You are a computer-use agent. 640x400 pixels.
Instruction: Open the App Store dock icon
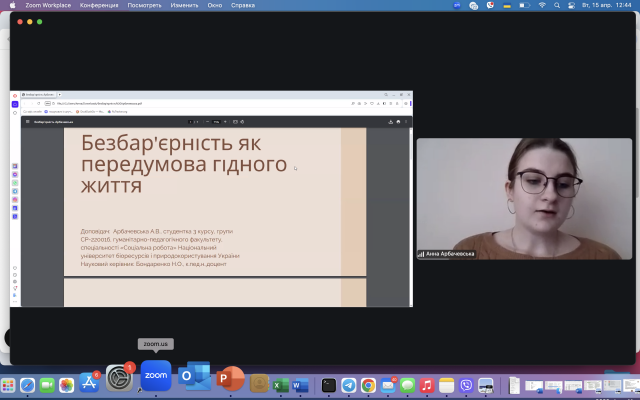point(88,384)
